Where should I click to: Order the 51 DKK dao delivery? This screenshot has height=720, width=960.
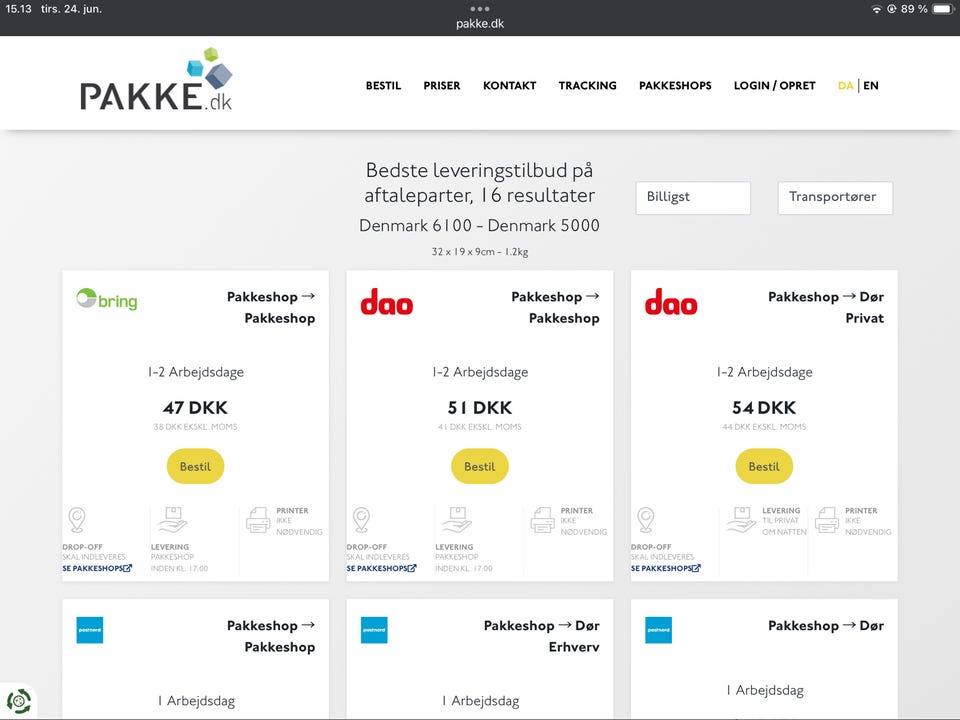coord(479,467)
